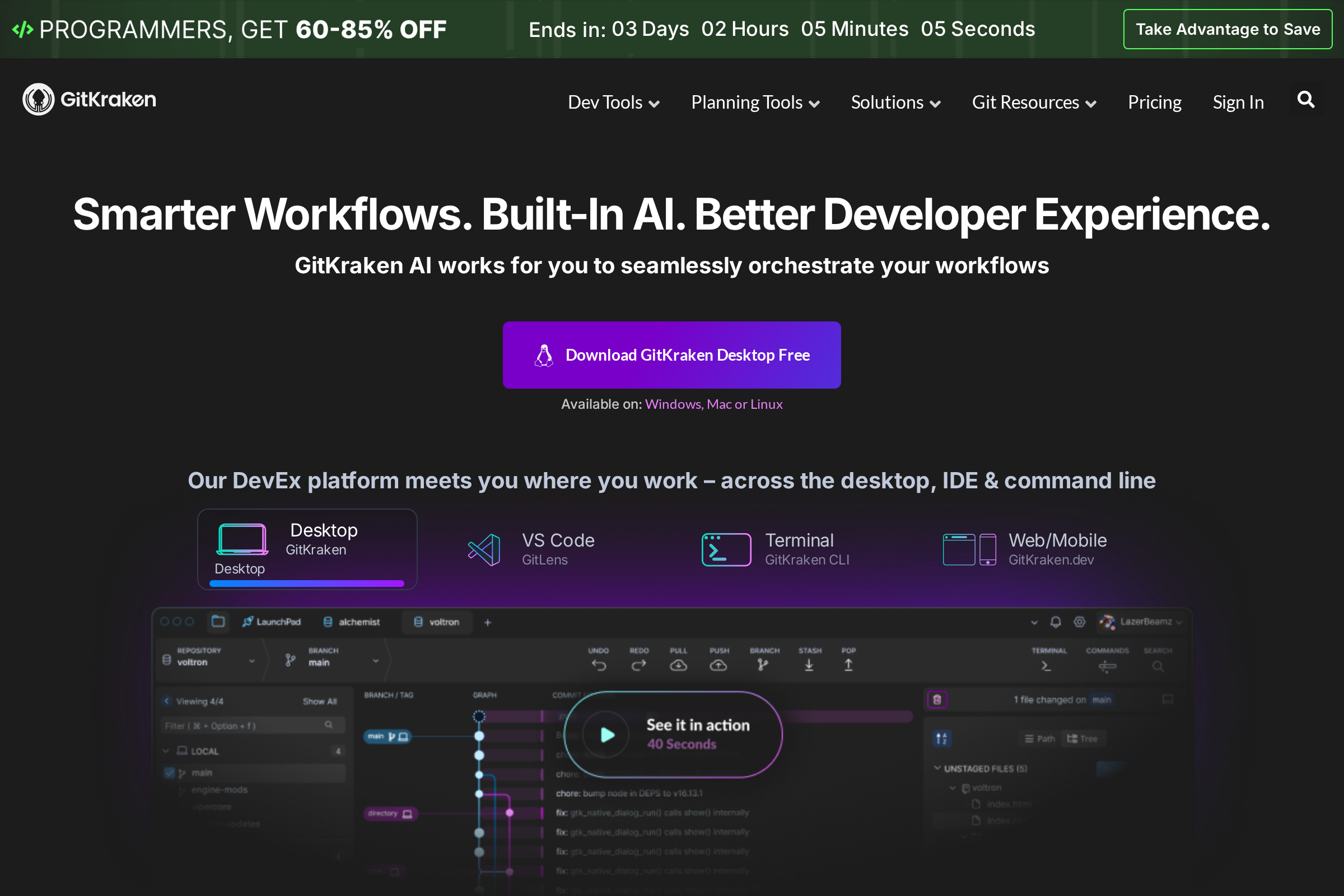Expand the Planning Tools menu
Image resolution: width=1344 pixels, height=896 pixels.
[755, 102]
